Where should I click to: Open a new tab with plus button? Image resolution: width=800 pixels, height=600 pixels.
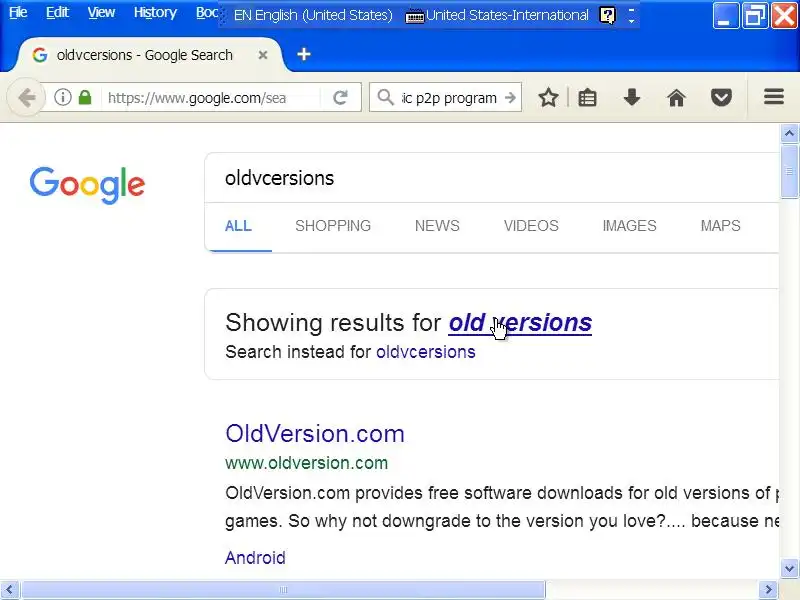click(304, 54)
